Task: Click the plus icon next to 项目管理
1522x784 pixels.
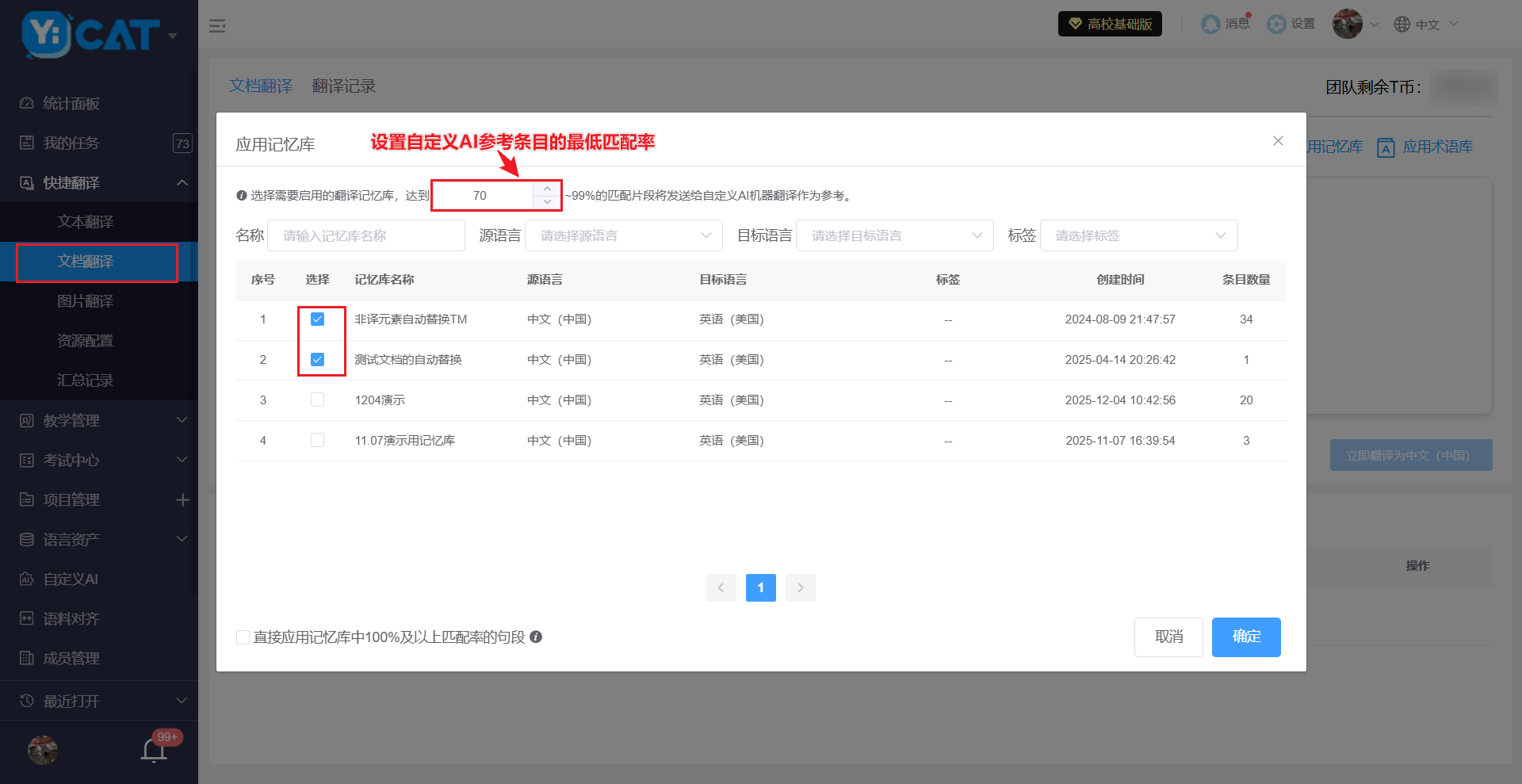Action: [x=182, y=499]
